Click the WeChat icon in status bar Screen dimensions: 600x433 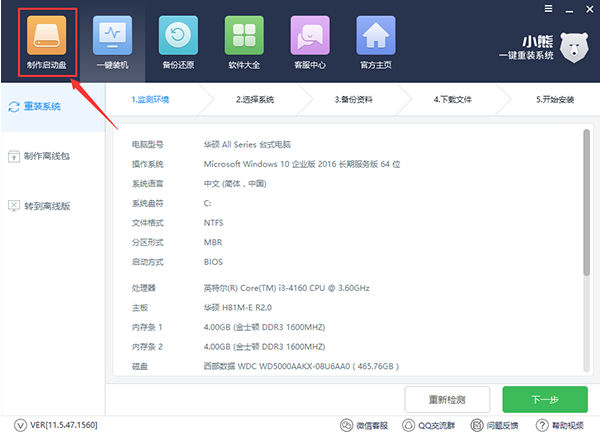pyautogui.click(x=346, y=425)
